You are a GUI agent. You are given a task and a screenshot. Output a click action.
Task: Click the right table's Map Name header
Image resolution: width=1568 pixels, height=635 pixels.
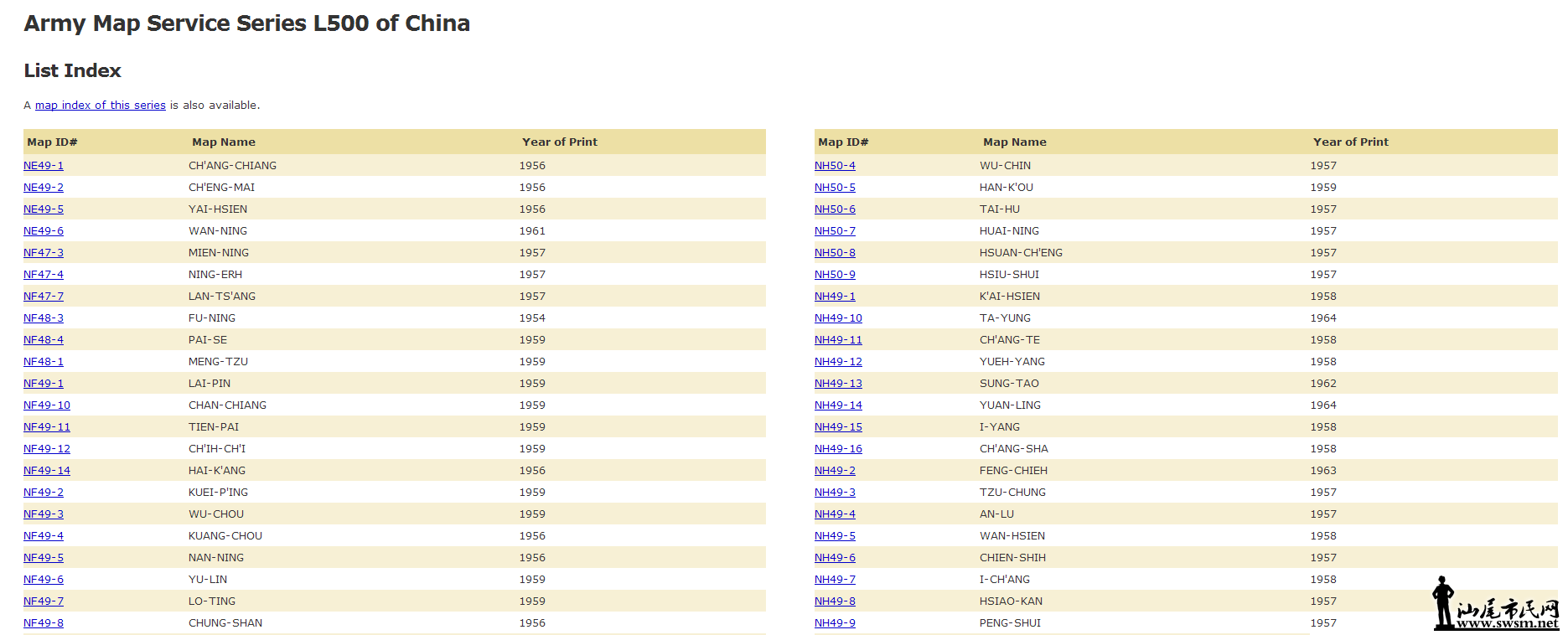(1014, 142)
